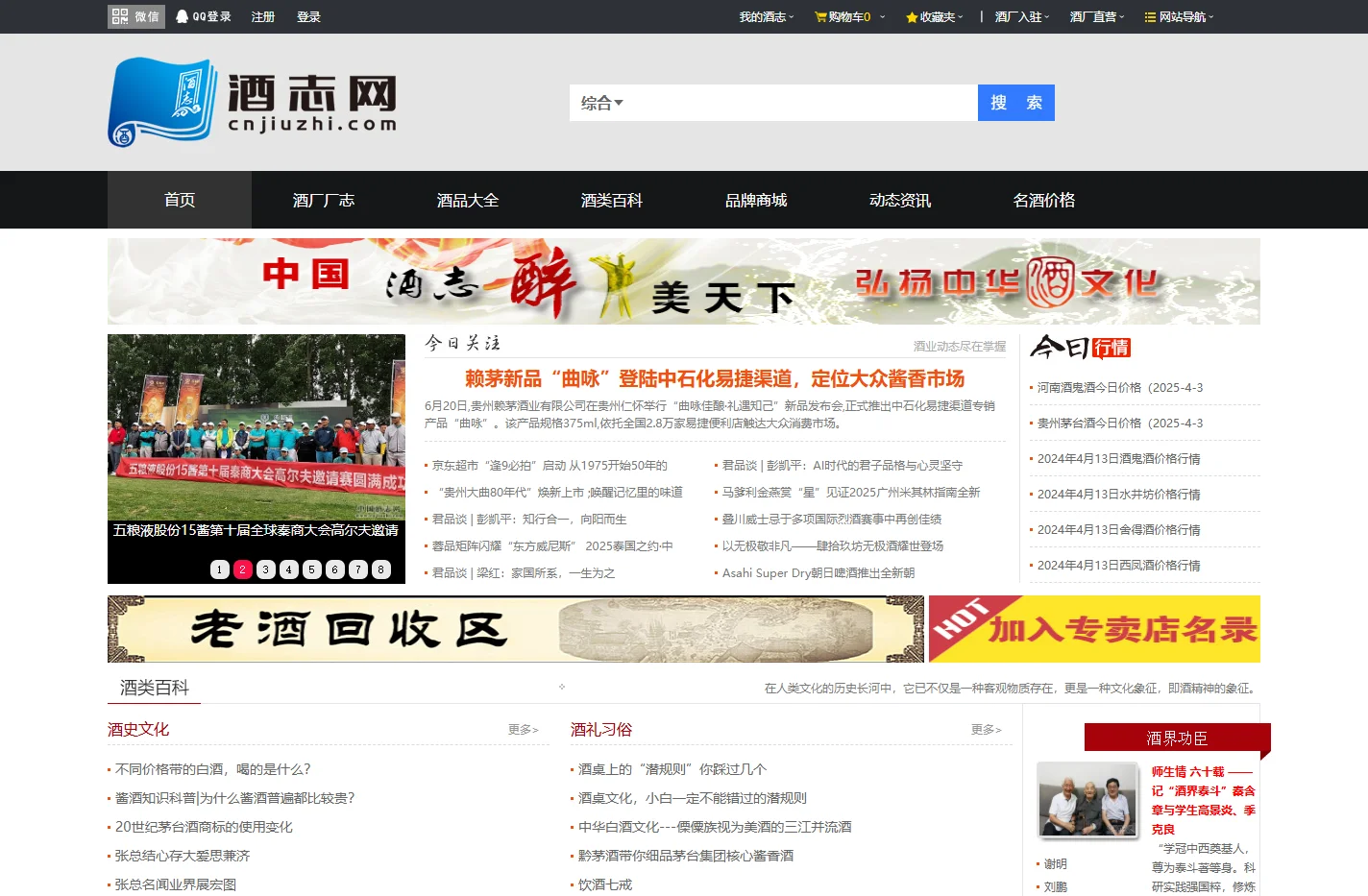The width and height of the screenshot is (1368, 896).
Task: Log in with QQ penguin icon
Action: (204, 16)
